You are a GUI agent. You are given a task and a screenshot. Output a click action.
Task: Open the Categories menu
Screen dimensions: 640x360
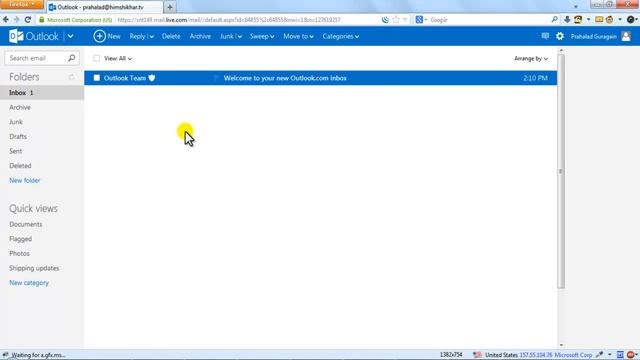(x=341, y=36)
